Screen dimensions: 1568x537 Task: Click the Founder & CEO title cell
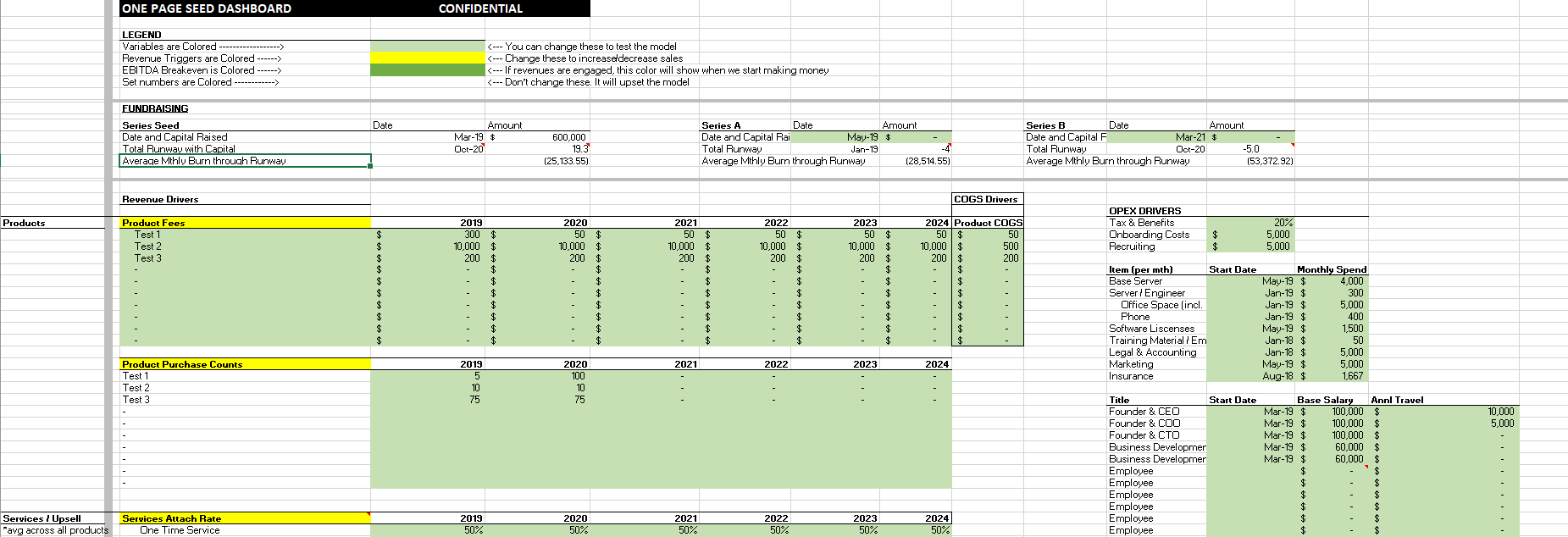pyautogui.click(x=1144, y=412)
